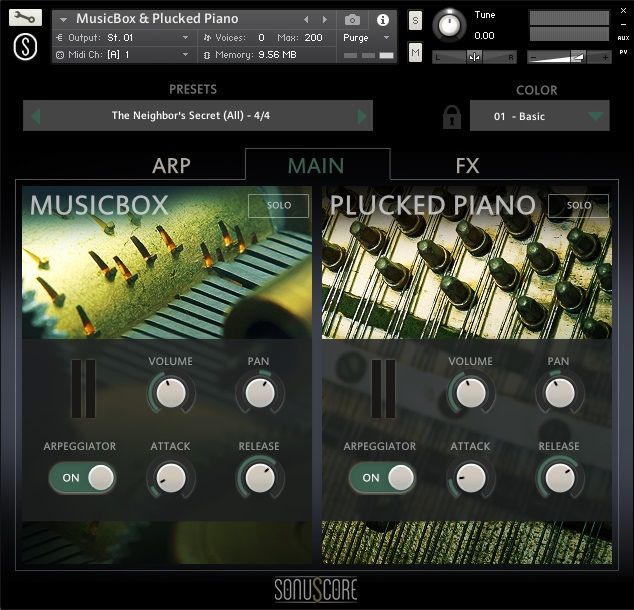Screen dimensions: 634x610
Task: Click the header volume minus button
Action: point(533,58)
